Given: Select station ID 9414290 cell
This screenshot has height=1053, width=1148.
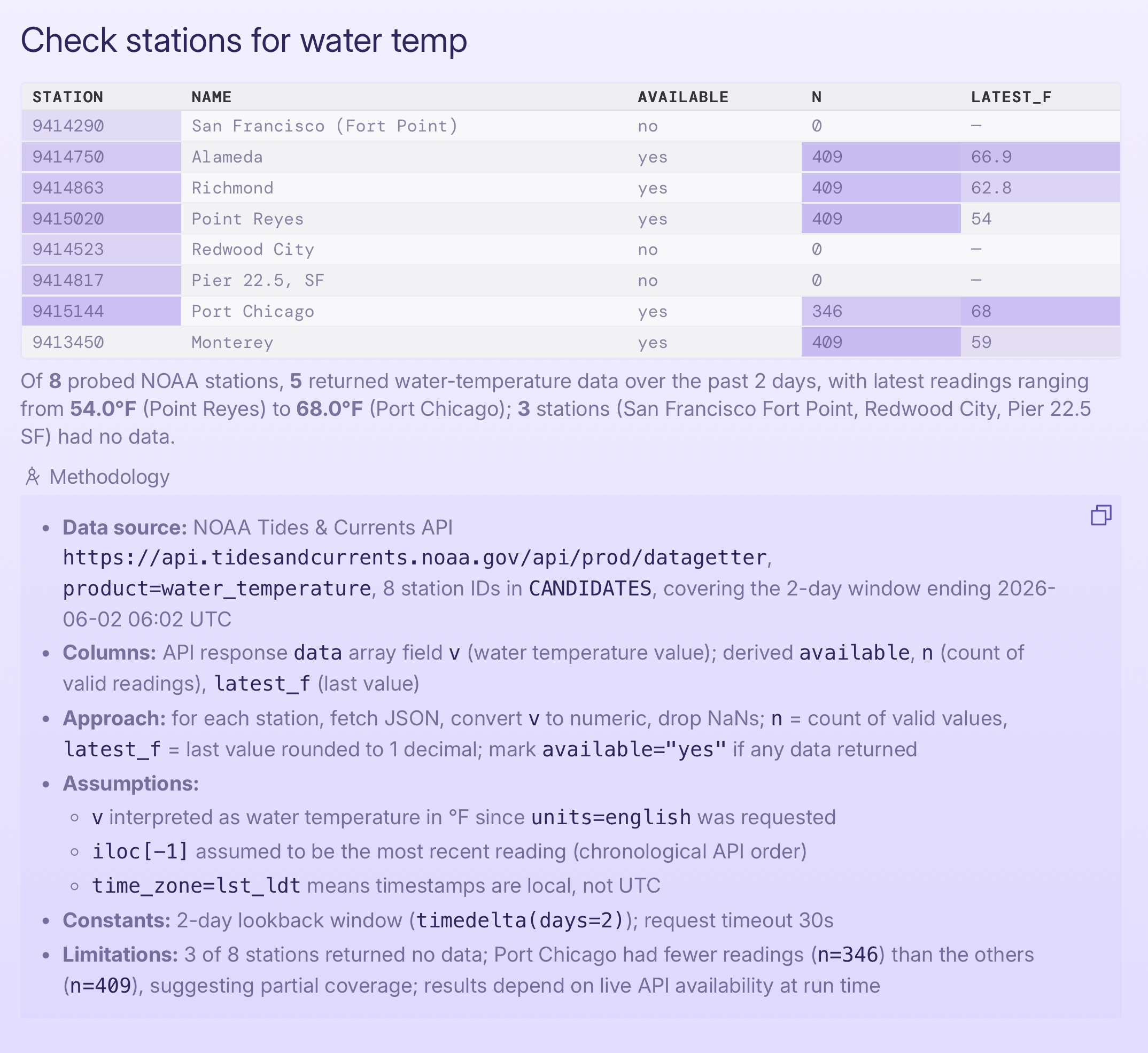Looking at the screenshot, I should pyautogui.click(x=102, y=126).
